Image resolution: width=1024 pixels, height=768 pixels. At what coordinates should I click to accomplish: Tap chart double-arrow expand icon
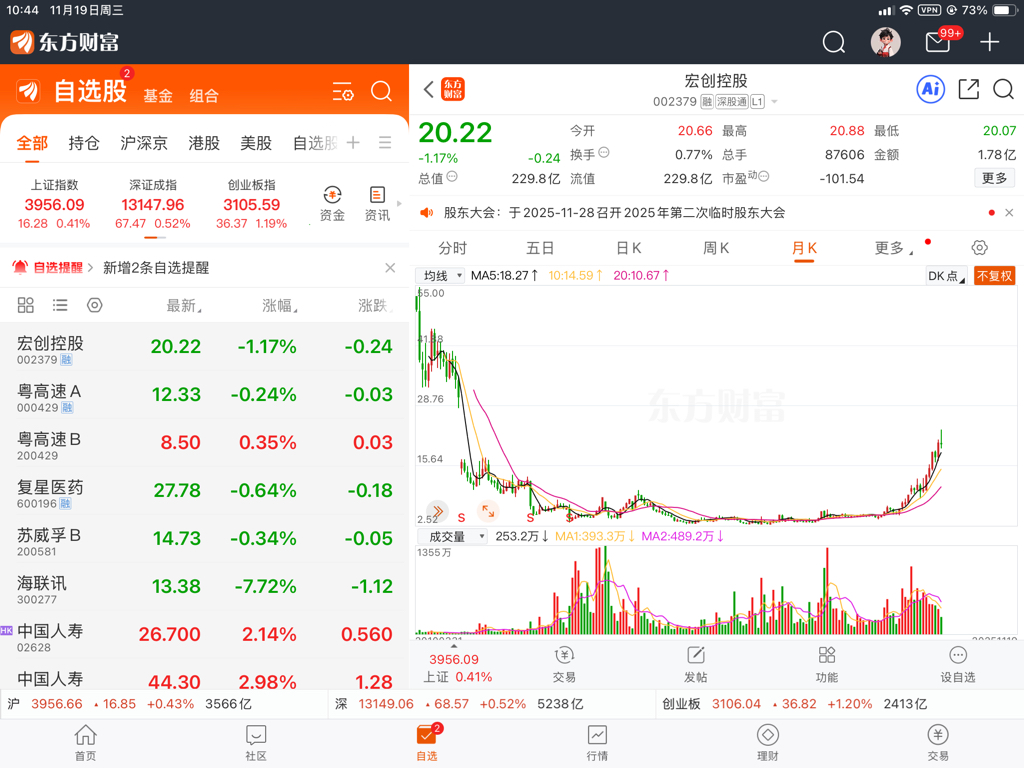coord(438,511)
